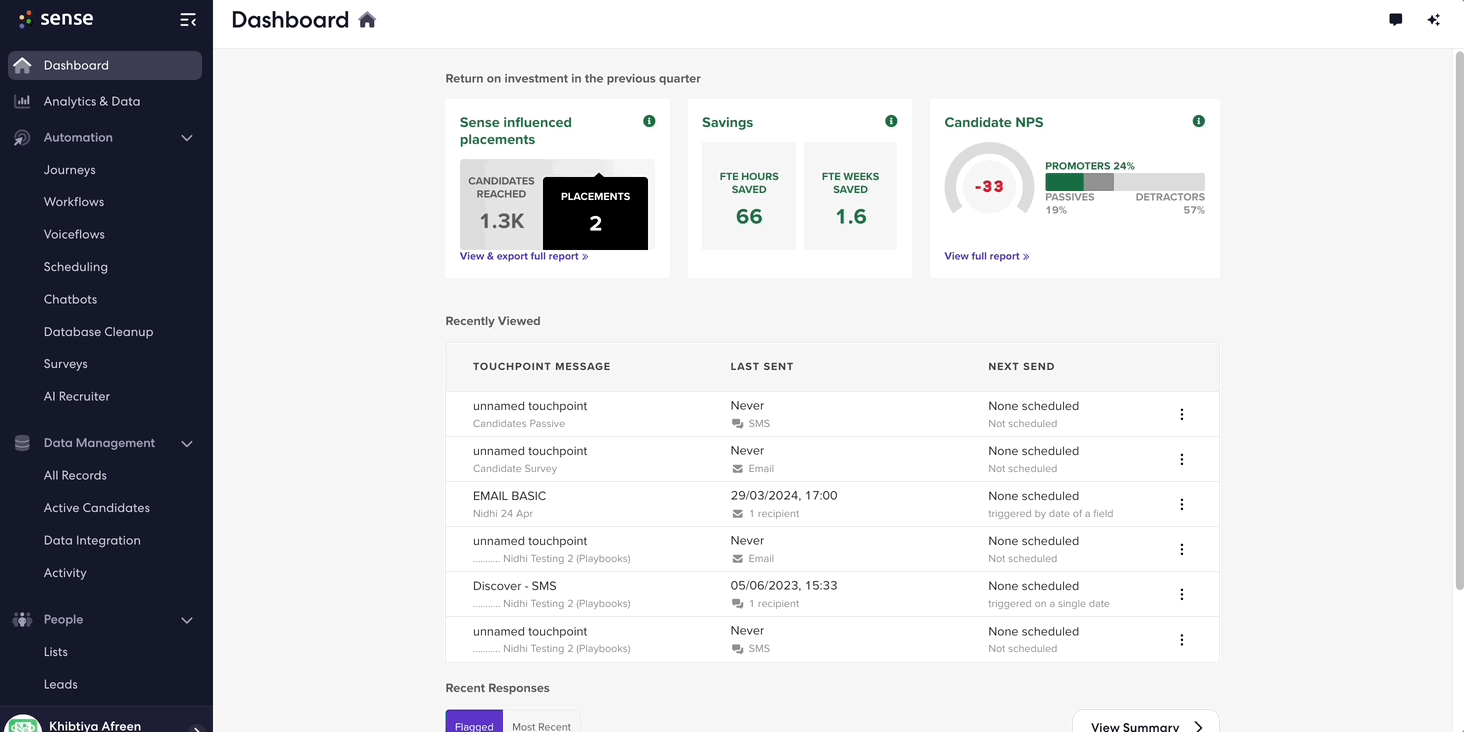Viewport: 1464px width, 732px height.
Task: Switch to the Most Recent tab
Action: 541,723
